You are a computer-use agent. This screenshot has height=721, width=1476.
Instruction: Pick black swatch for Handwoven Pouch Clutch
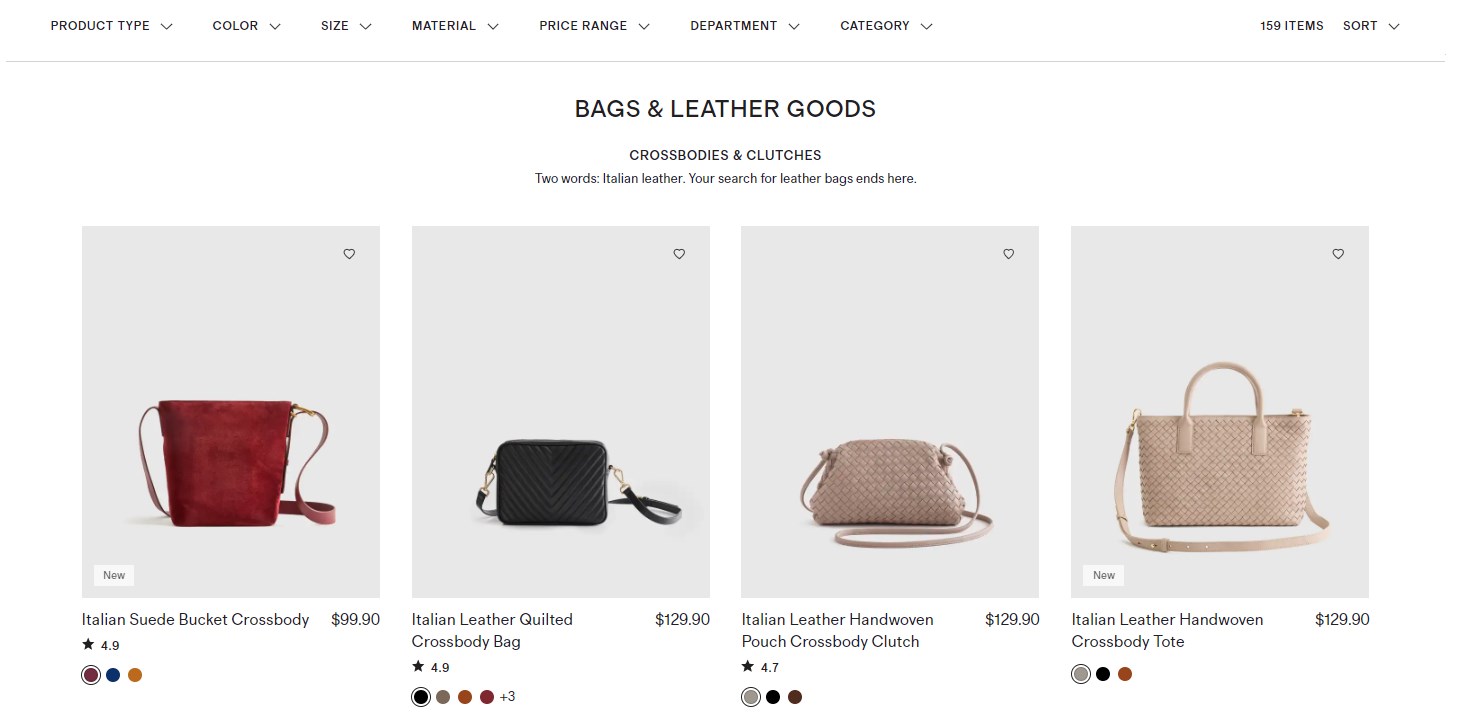tap(773, 697)
